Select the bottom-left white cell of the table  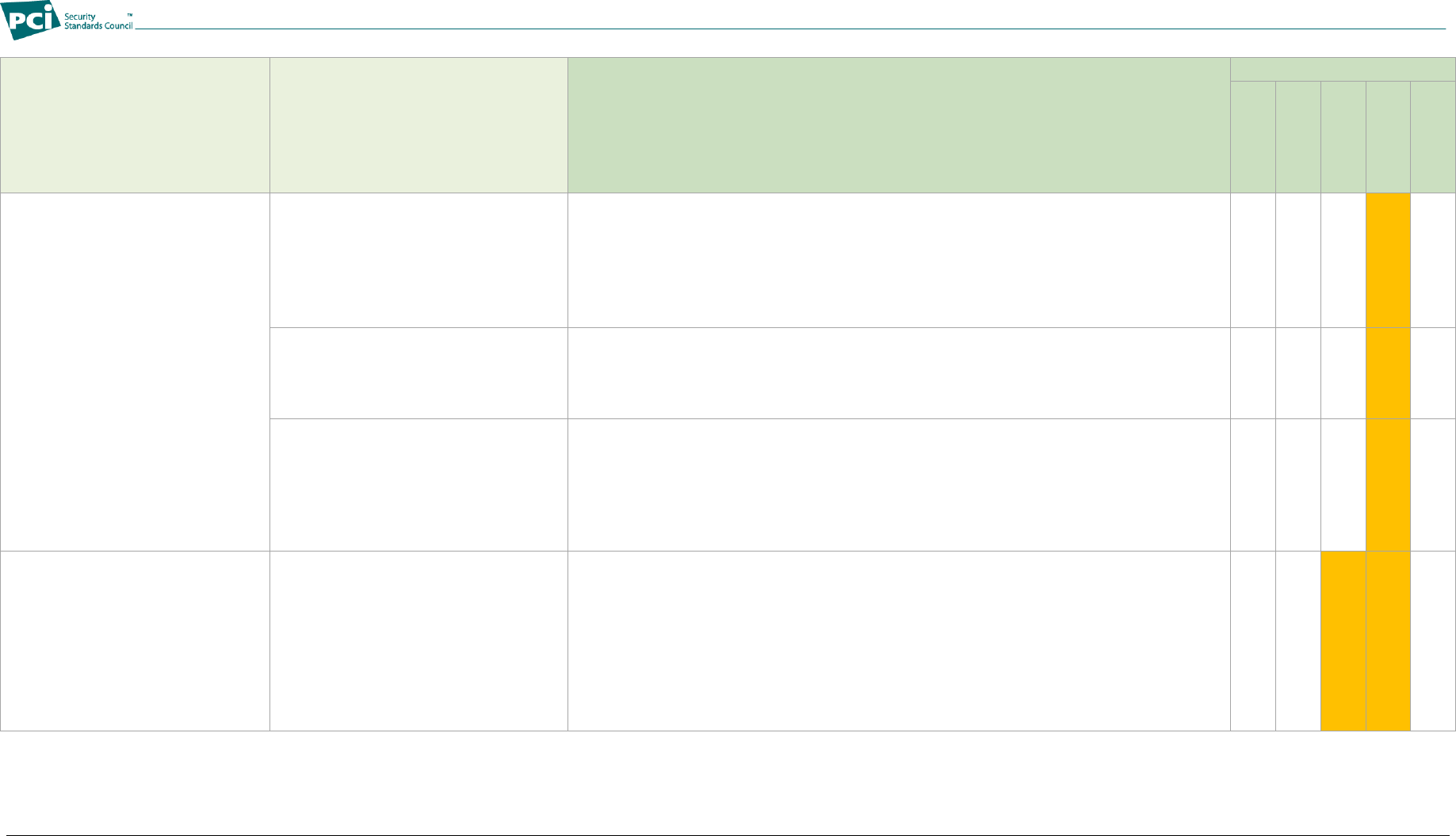135,641
